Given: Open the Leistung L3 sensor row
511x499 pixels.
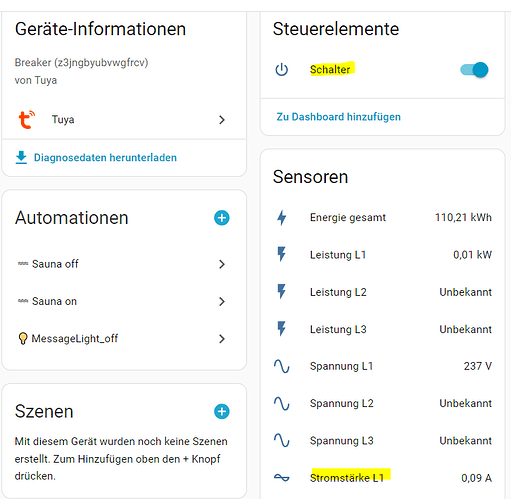Looking at the screenshot, I should [383, 329].
